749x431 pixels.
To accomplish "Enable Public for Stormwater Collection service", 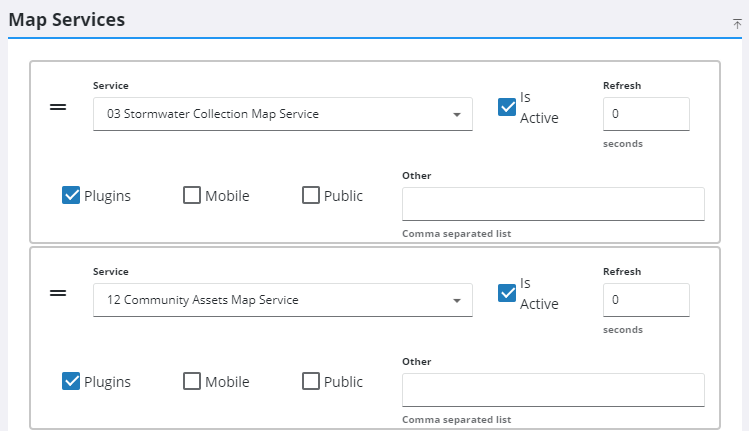I will (x=311, y=195).
